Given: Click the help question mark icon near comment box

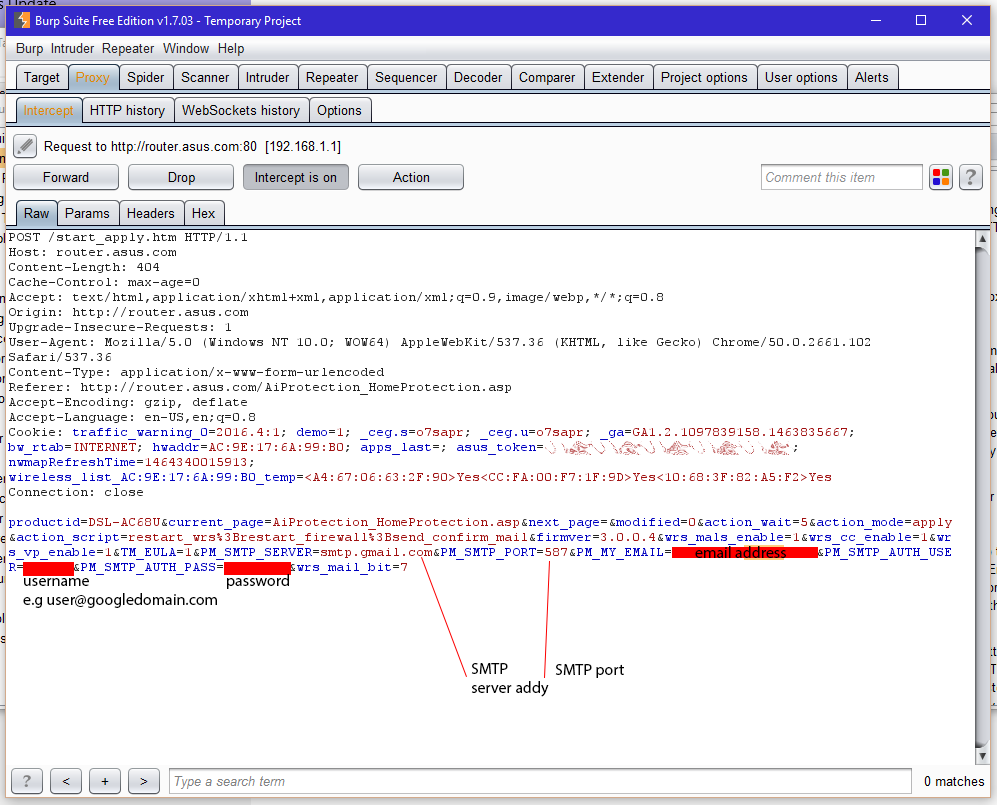Looking at the screenshot, I should click(970, 177).
